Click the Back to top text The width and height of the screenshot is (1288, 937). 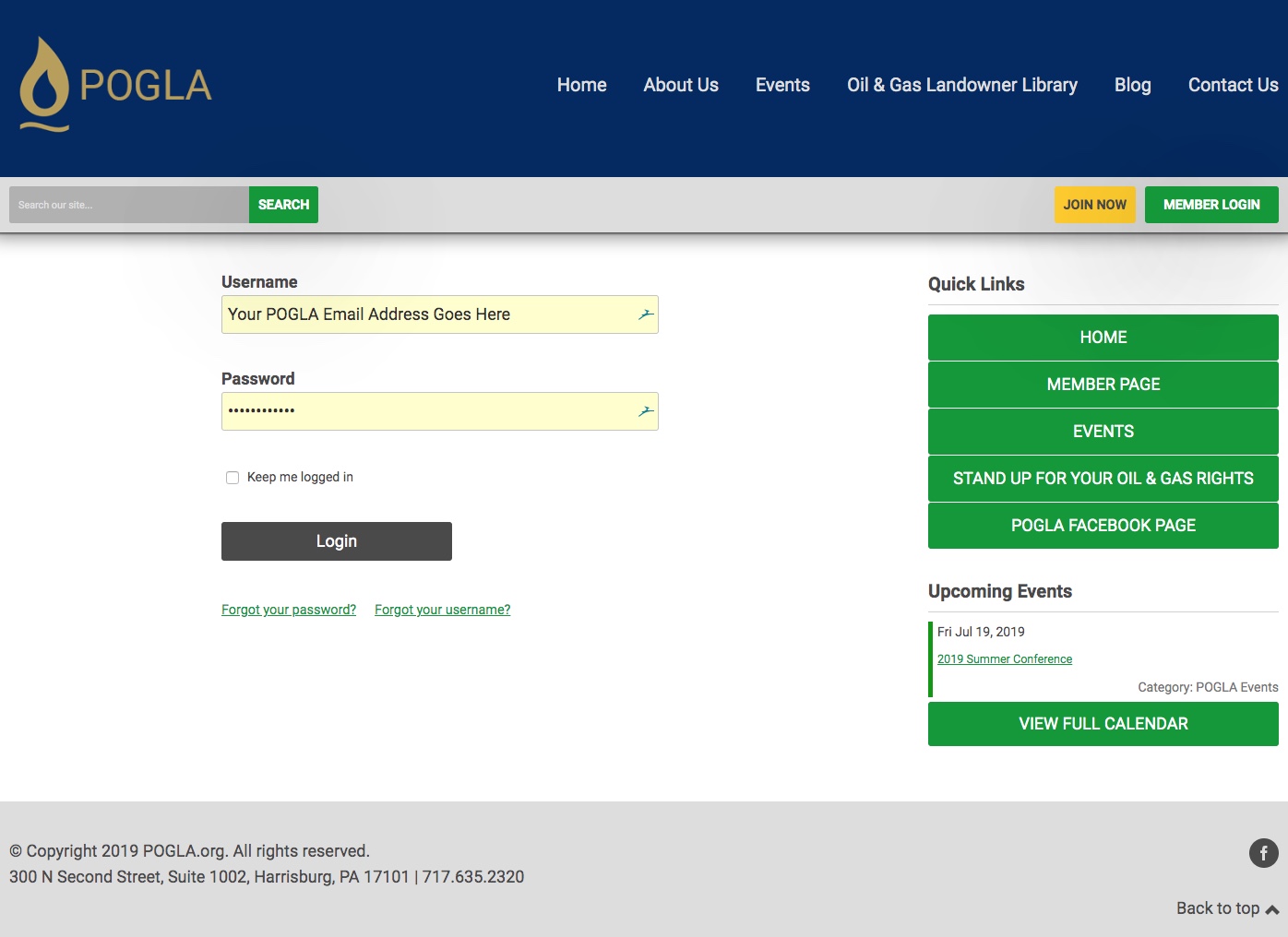click(x=1218, y=908)
